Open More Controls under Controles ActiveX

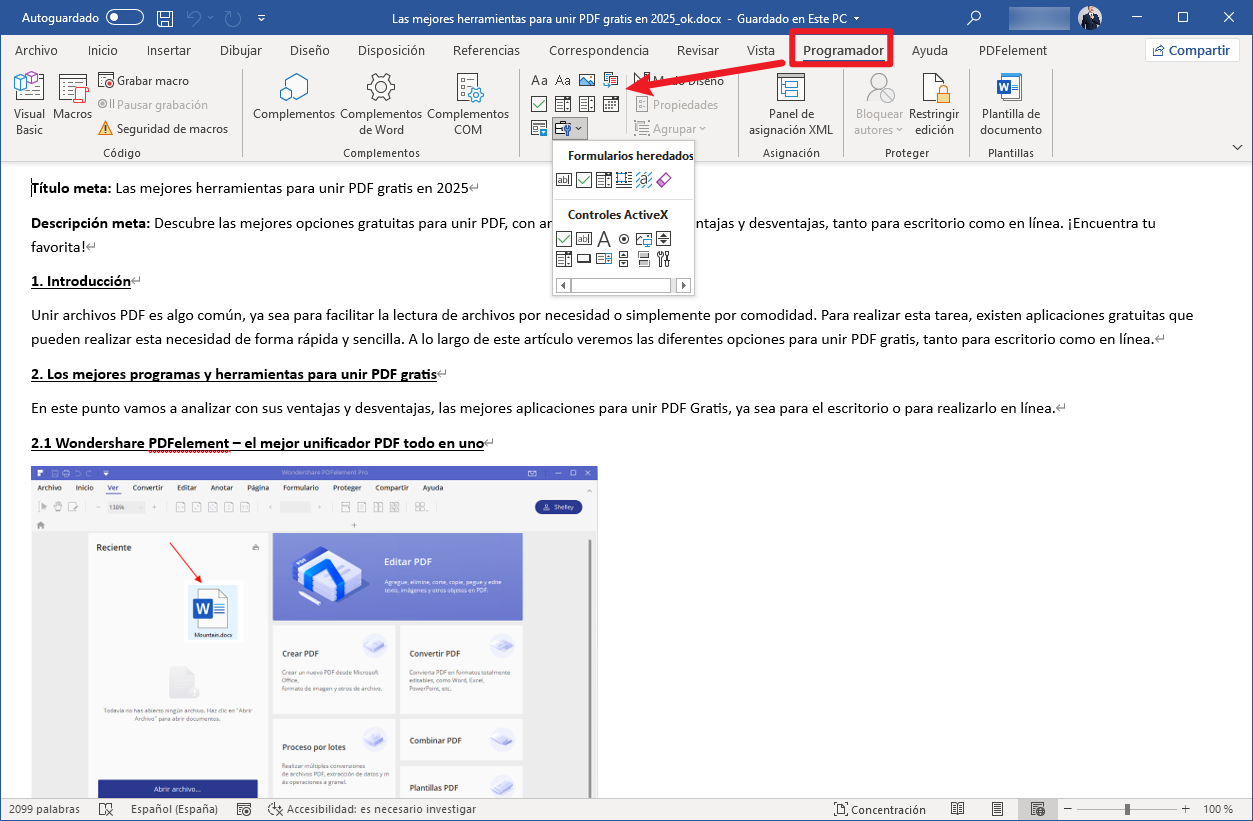tap(664, 259)
